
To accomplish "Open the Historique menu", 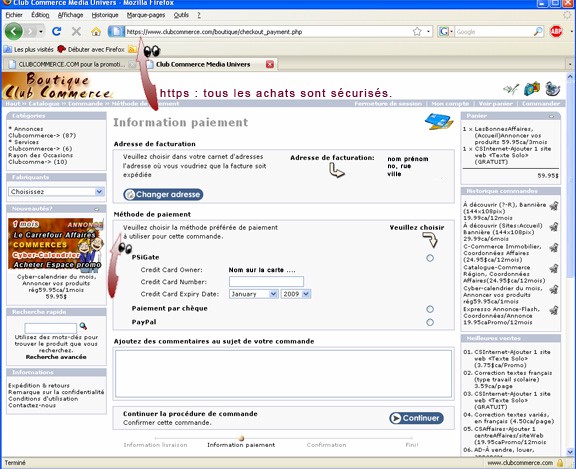I will point(105,15).
